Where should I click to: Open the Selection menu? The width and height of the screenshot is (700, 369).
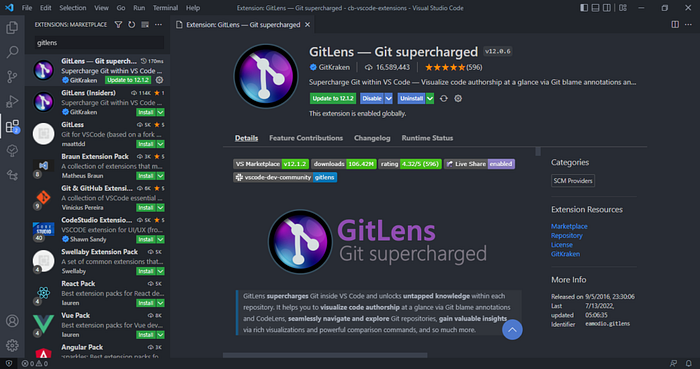(73, 8)
